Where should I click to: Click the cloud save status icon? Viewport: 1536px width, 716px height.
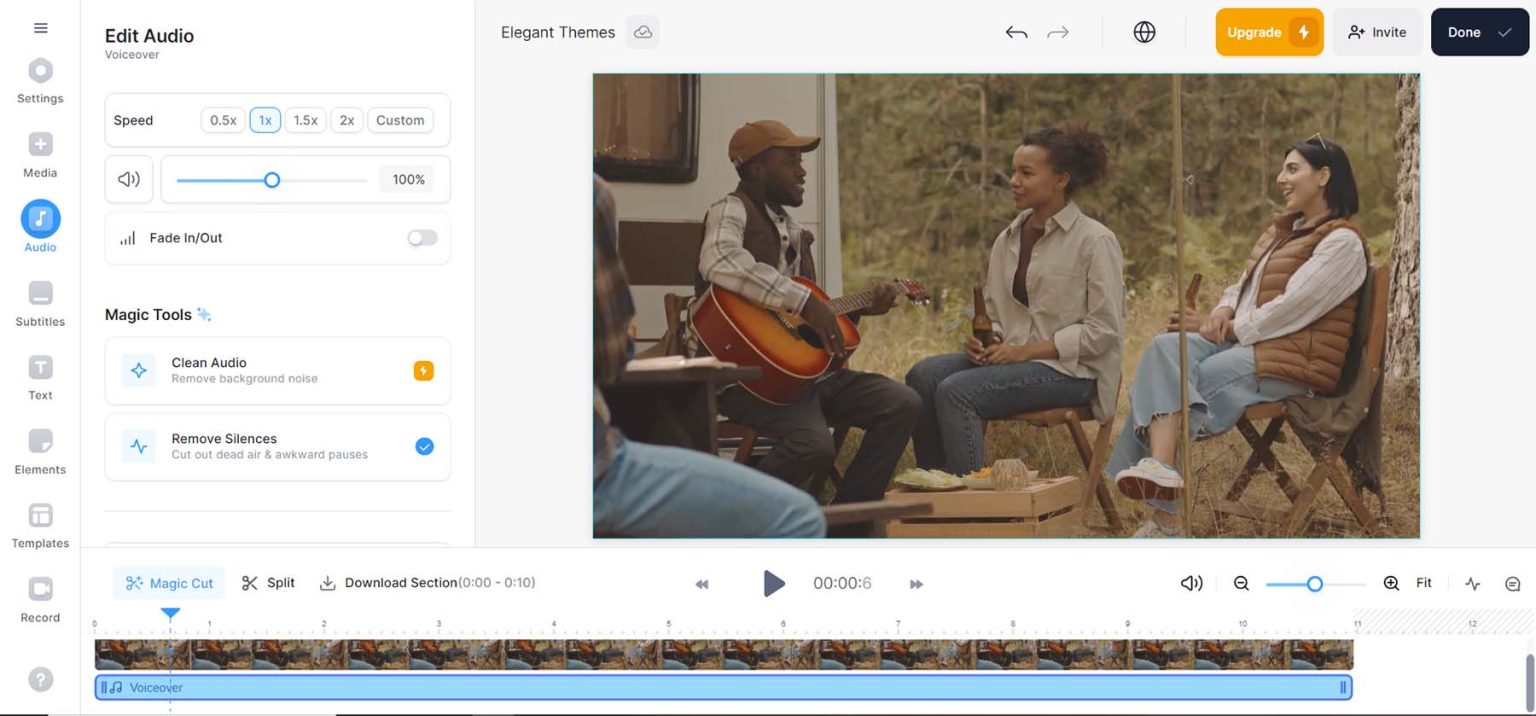pos(643,32)
